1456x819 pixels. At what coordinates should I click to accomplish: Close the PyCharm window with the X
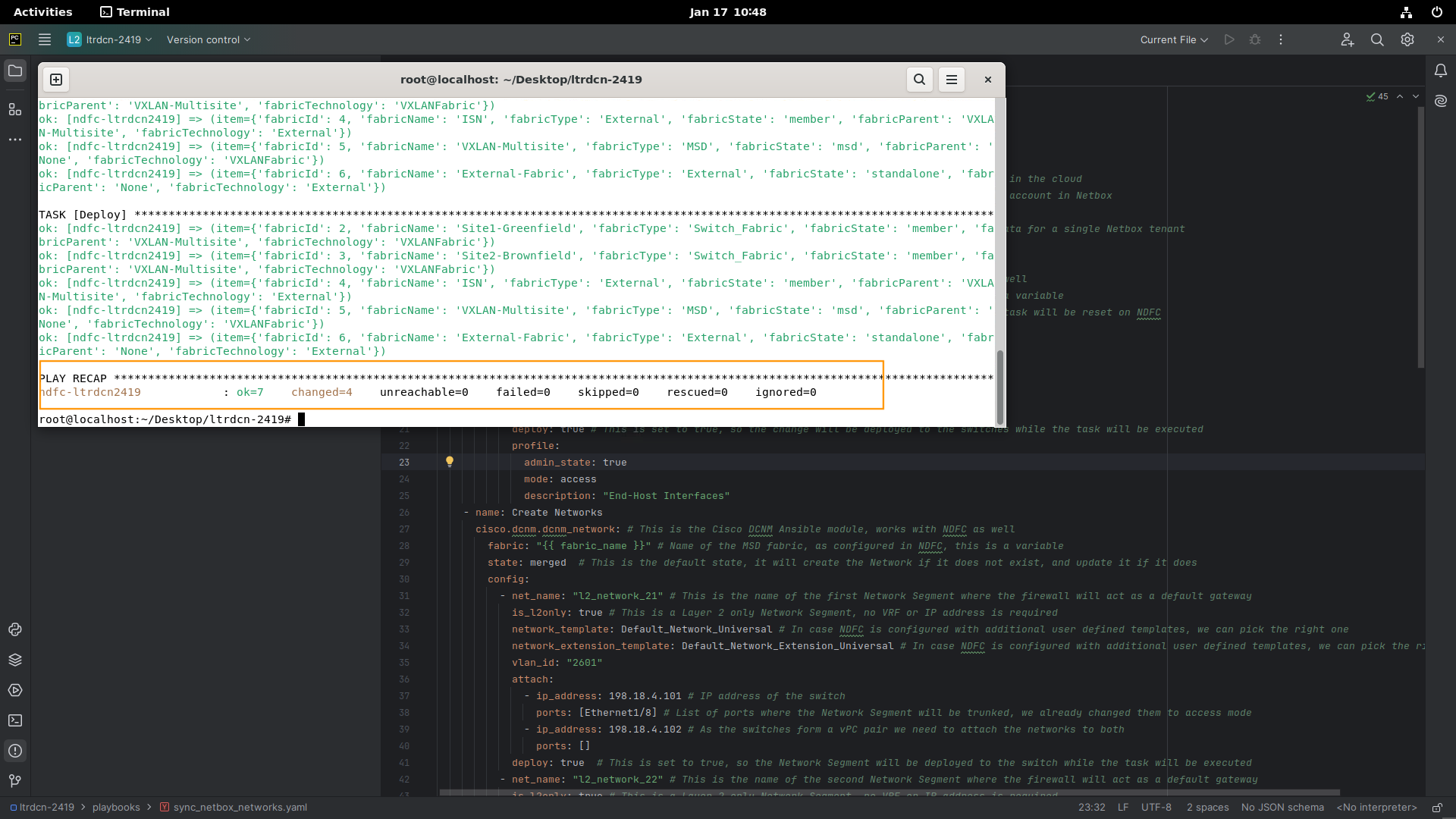(1441, 39)
